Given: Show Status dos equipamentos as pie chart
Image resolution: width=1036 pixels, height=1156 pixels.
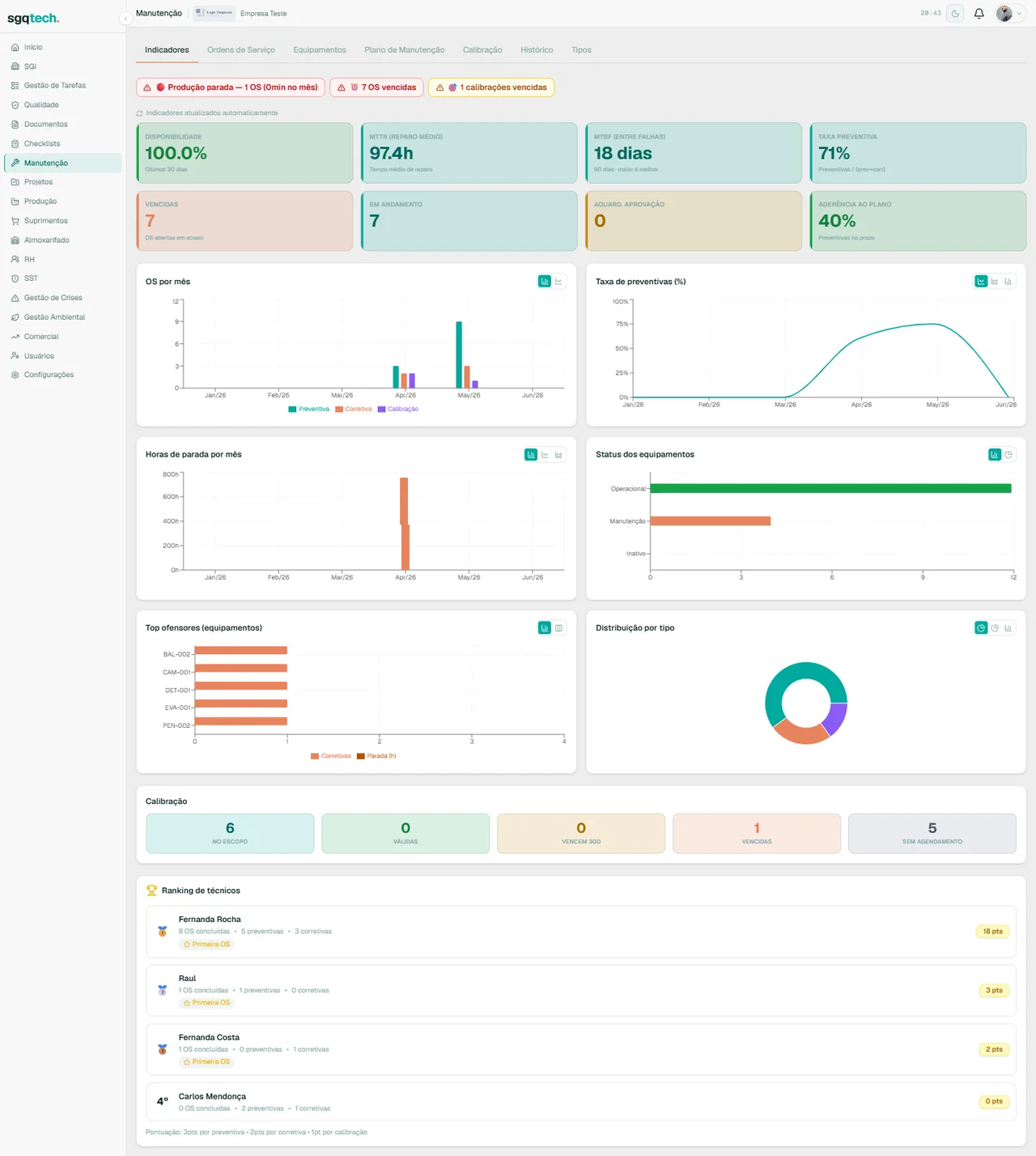Looking at the screenshot, I should click(x=1008, y=455).
